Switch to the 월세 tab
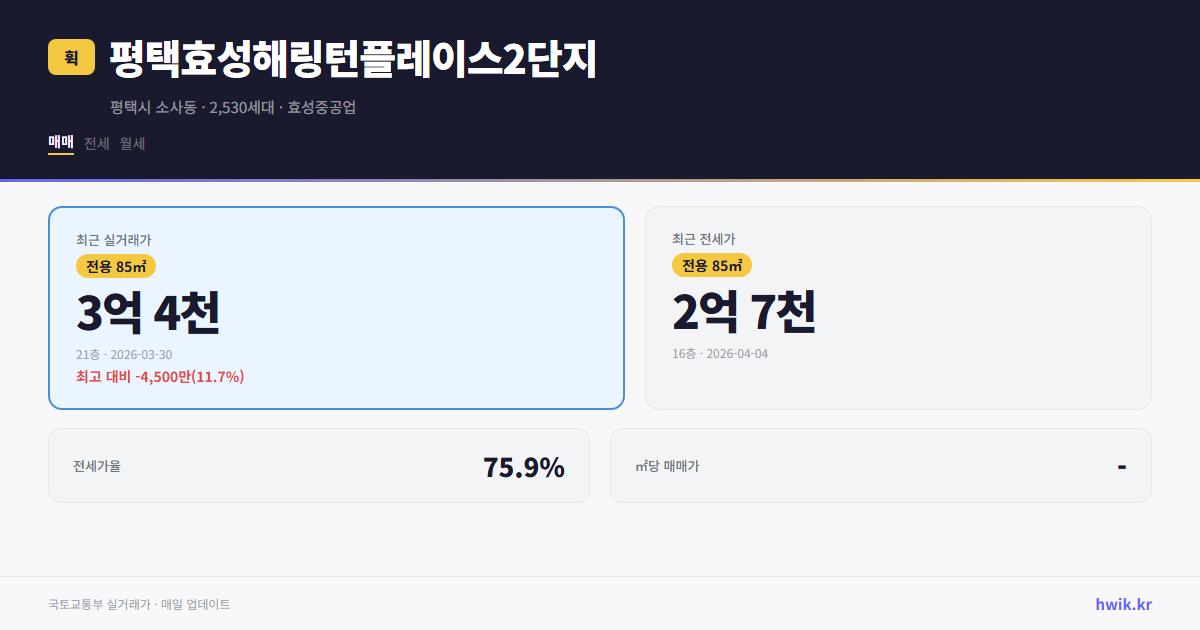 point(131,143)
